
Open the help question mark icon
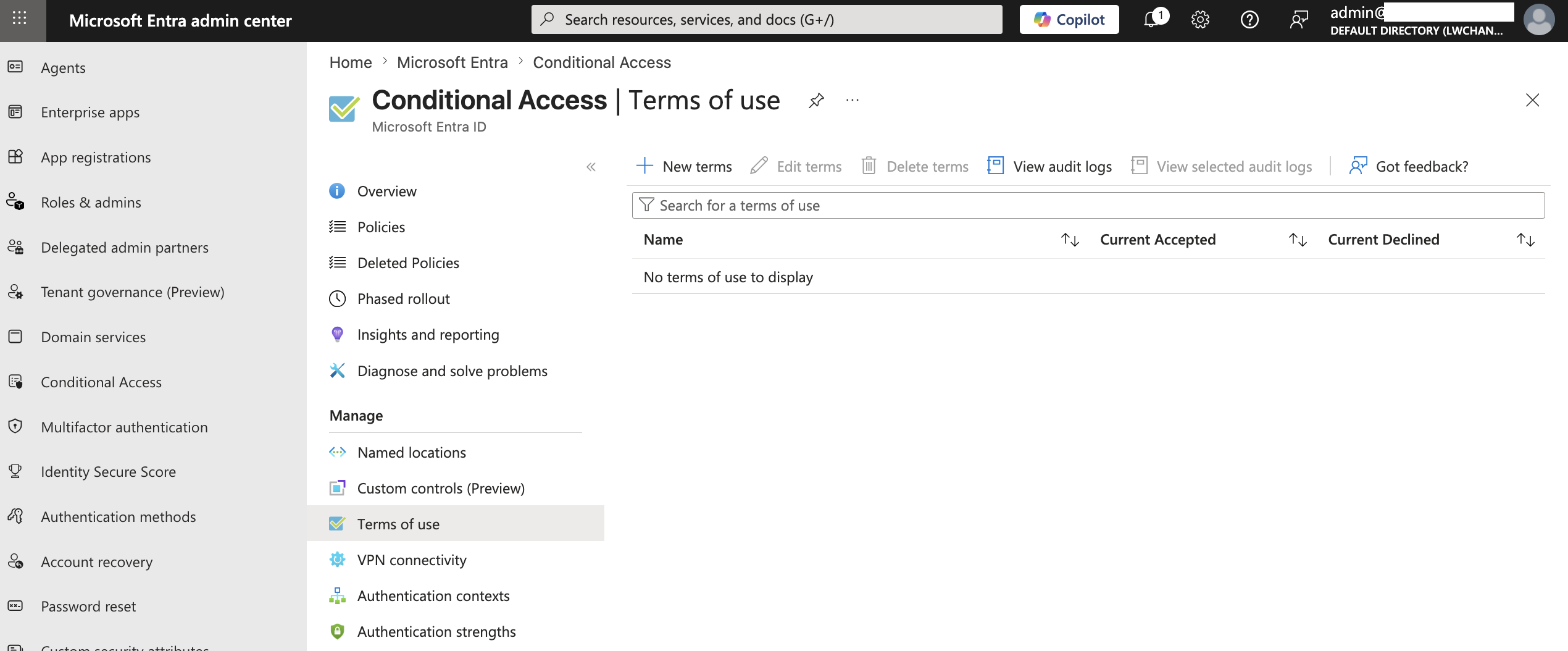pyautogui.click(x=1249, y=20)
